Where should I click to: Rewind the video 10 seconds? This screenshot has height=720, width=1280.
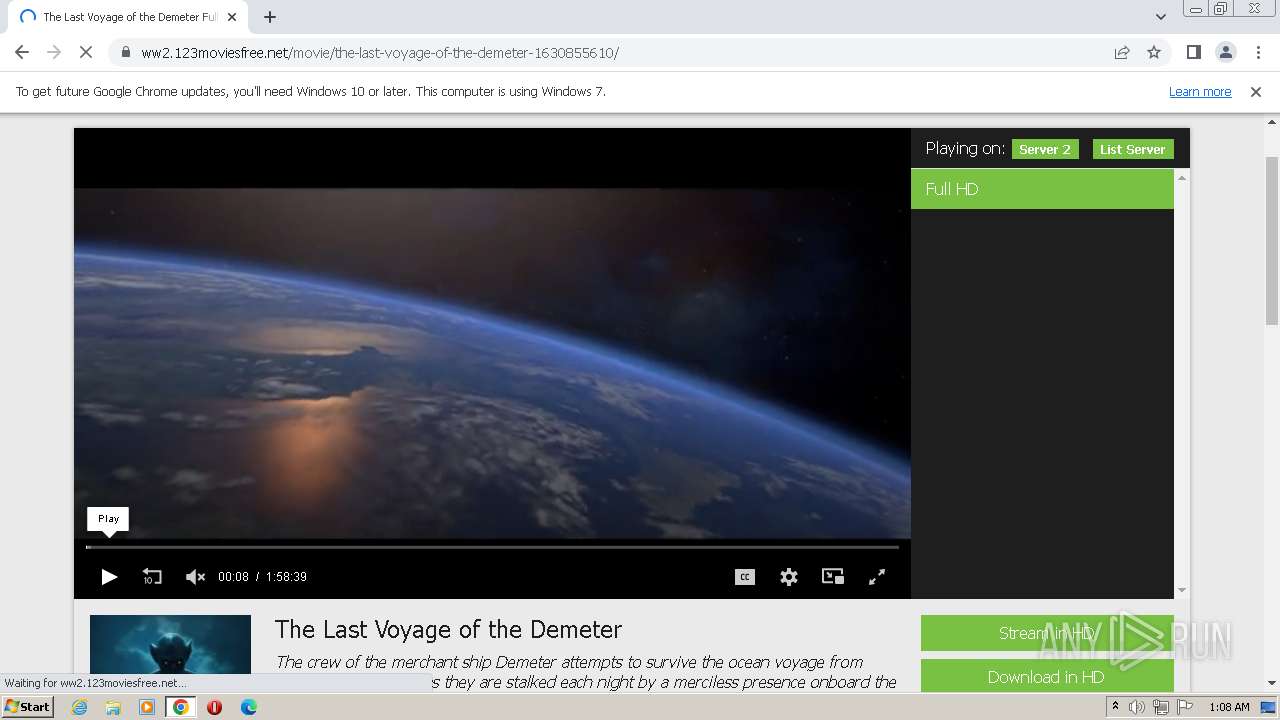152,577
